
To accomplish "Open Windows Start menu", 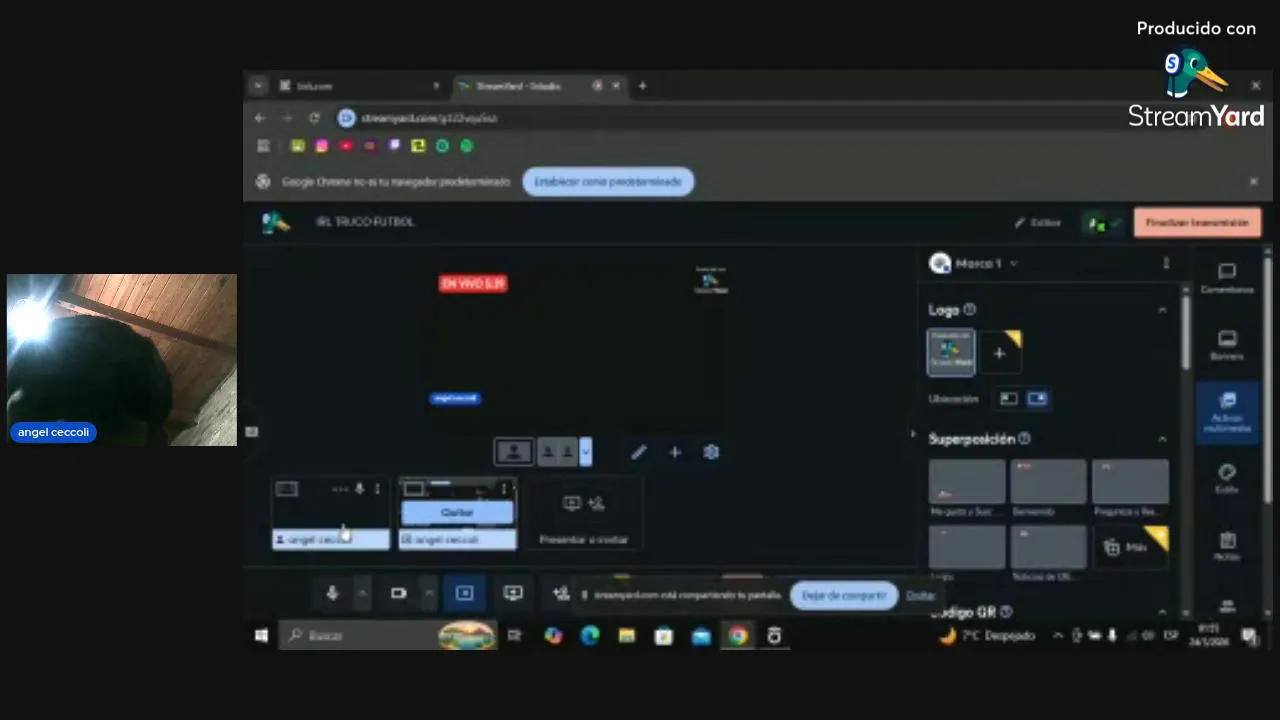I will point(261,636).
